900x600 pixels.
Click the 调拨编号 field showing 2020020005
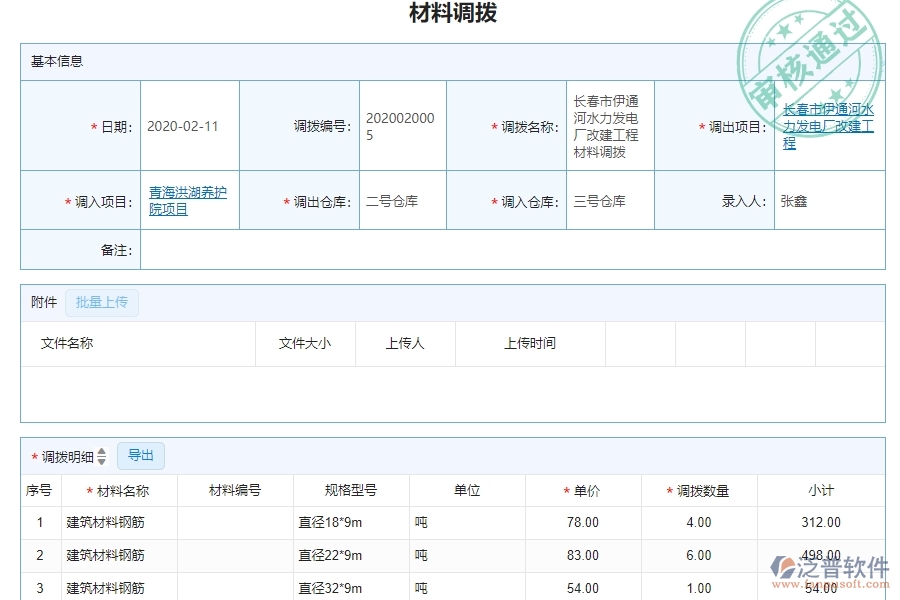coord(401,126)
